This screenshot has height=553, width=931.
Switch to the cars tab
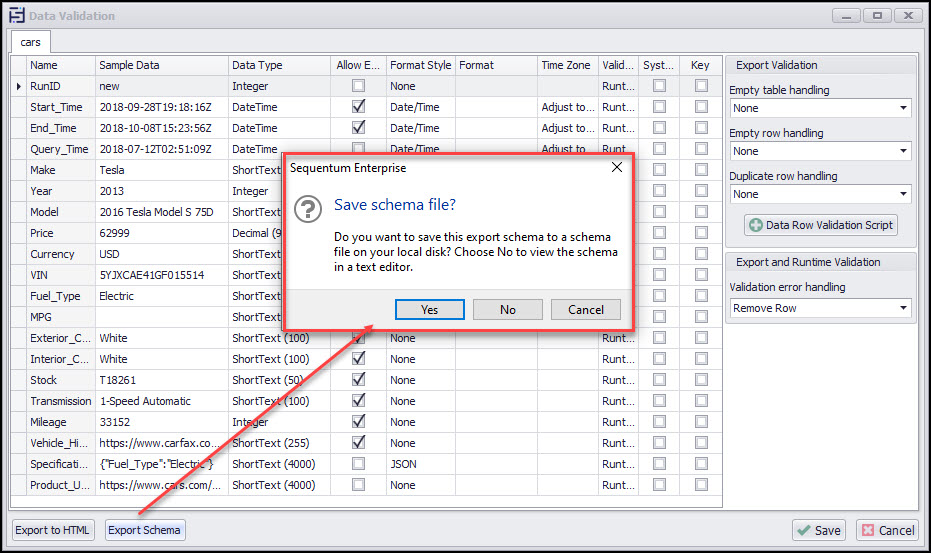click(x=30, y=44)
